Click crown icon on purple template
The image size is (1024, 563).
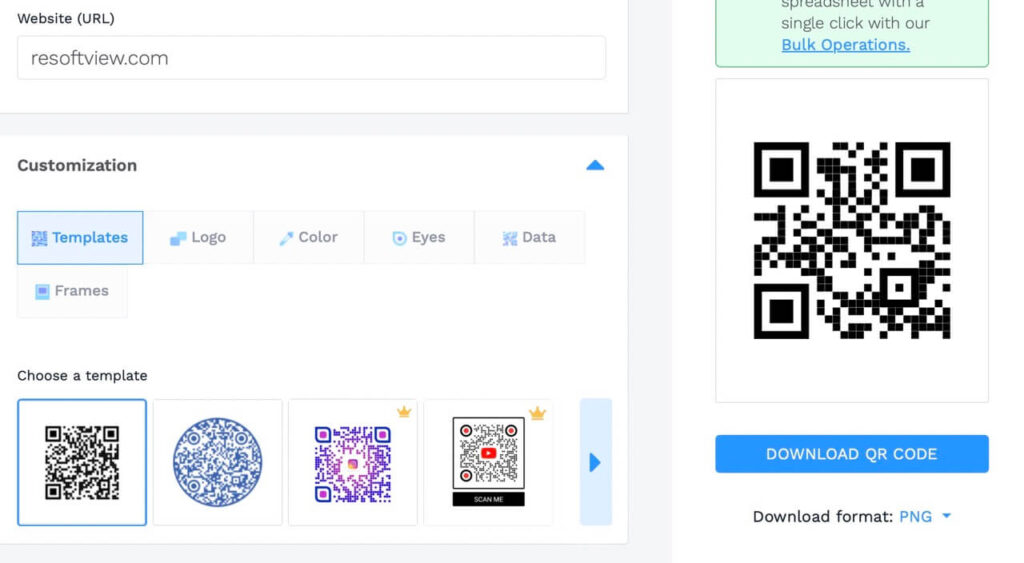(404, 411)
